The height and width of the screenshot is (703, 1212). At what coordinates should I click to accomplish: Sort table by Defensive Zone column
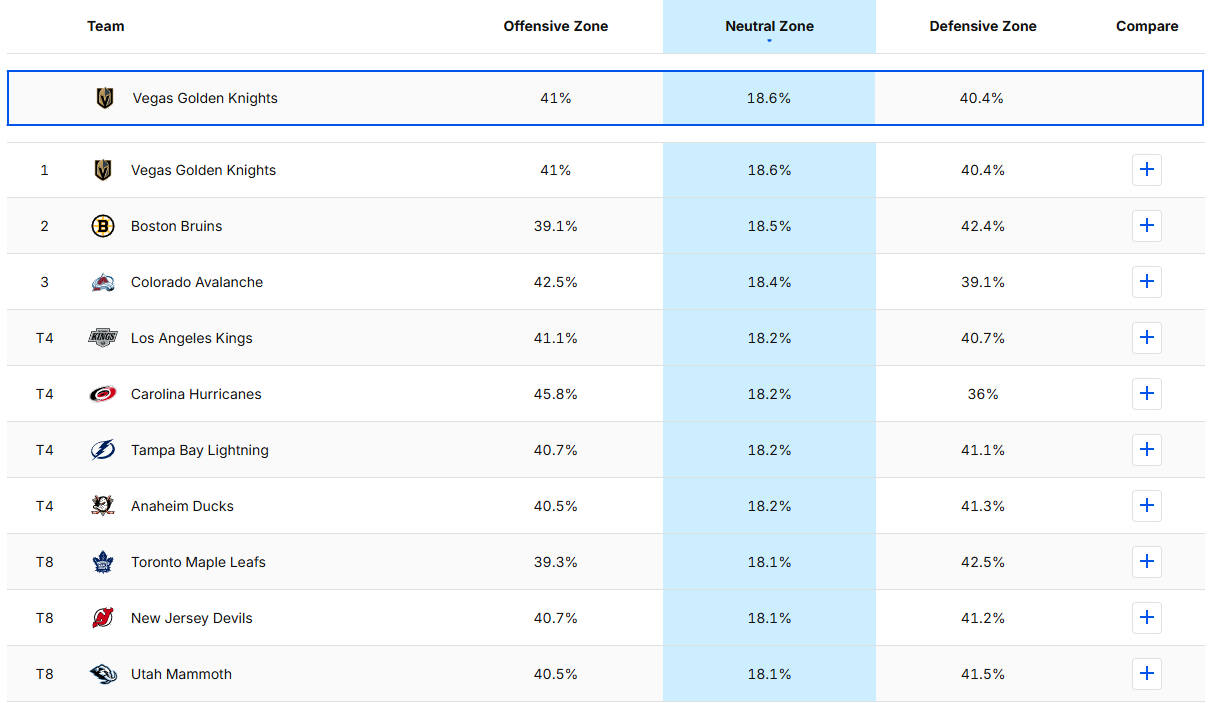[x=982, y=27]
